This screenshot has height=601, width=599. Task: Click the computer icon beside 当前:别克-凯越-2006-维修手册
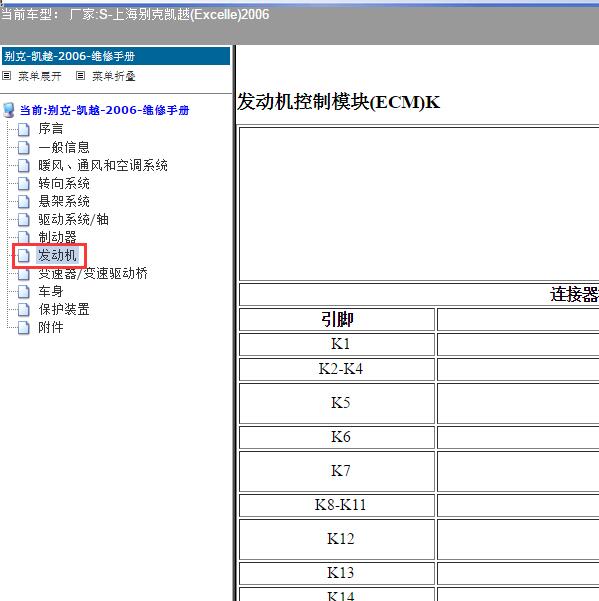[x=9, y=110]
